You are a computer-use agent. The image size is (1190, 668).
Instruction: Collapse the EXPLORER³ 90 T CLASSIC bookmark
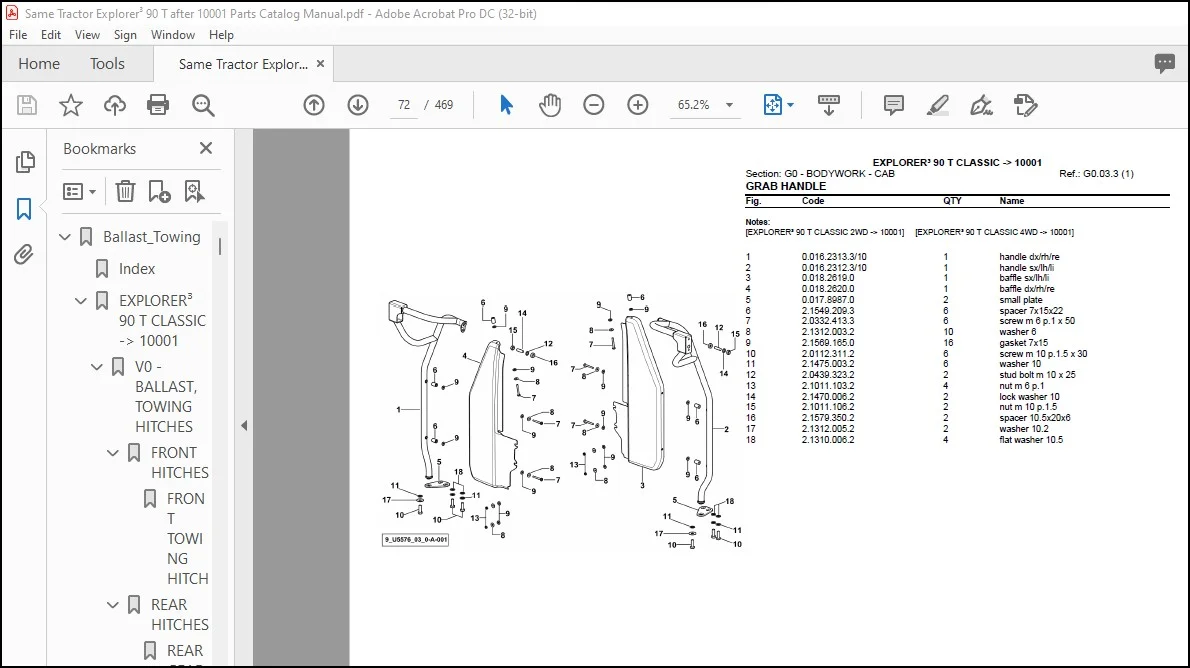click(81, 301)
